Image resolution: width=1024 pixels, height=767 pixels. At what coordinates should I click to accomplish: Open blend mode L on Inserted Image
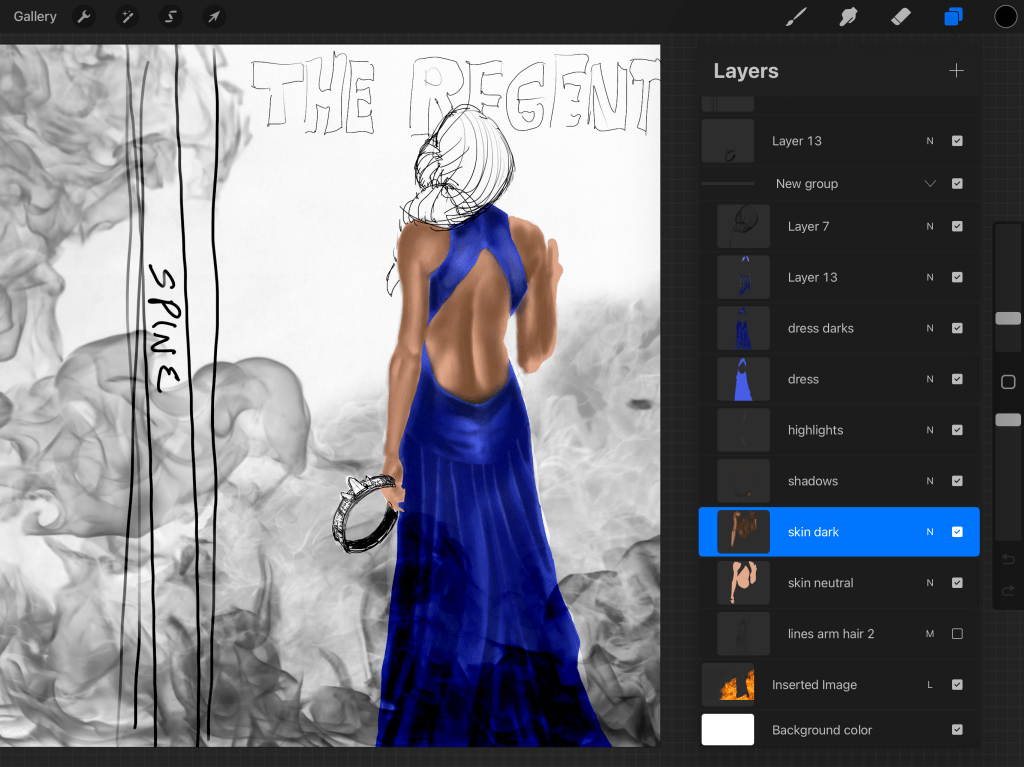[930, 685]
